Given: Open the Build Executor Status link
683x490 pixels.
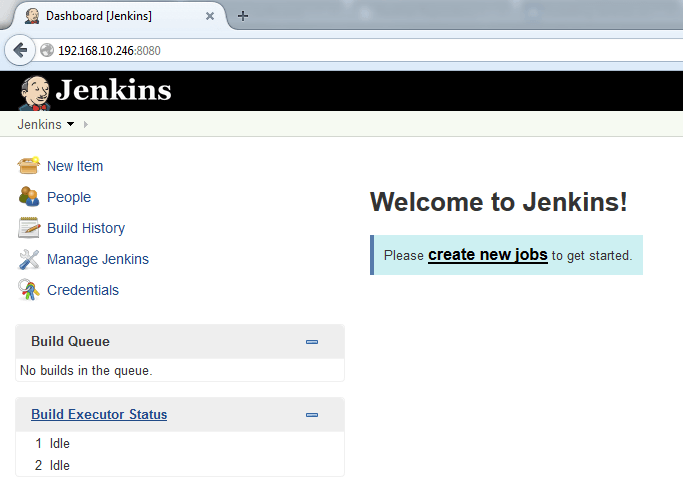Looking at the screenshot, I should [99, 414].
